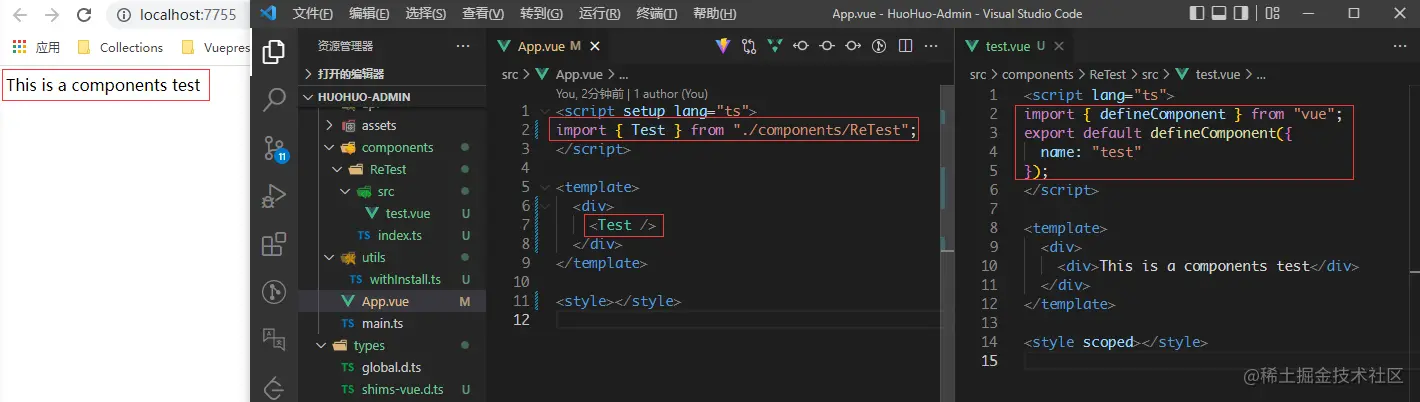This screenshot has width=1420, height=402.
Task: Toggle primary side bar layout icon
Action: coord(1198,14)
